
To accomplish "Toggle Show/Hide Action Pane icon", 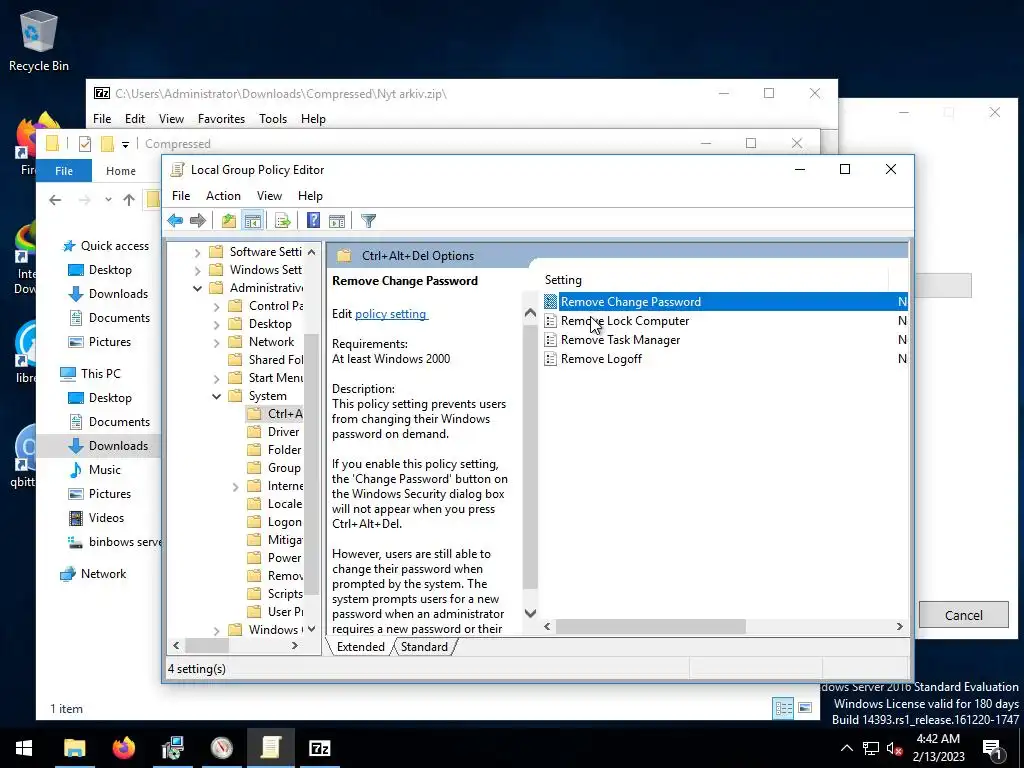I will (337, 221).
